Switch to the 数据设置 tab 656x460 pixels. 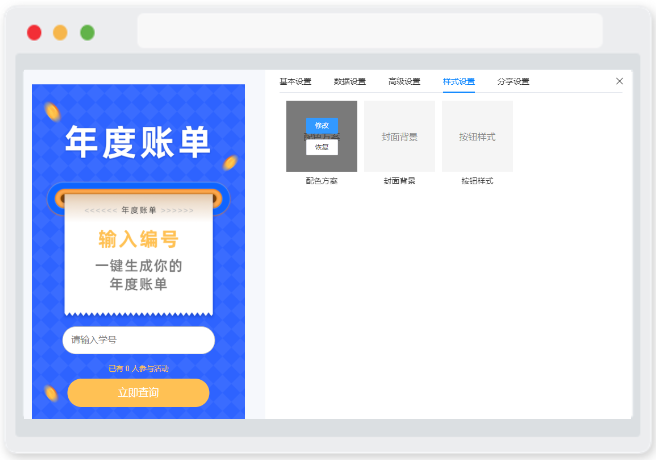[350, 82]
